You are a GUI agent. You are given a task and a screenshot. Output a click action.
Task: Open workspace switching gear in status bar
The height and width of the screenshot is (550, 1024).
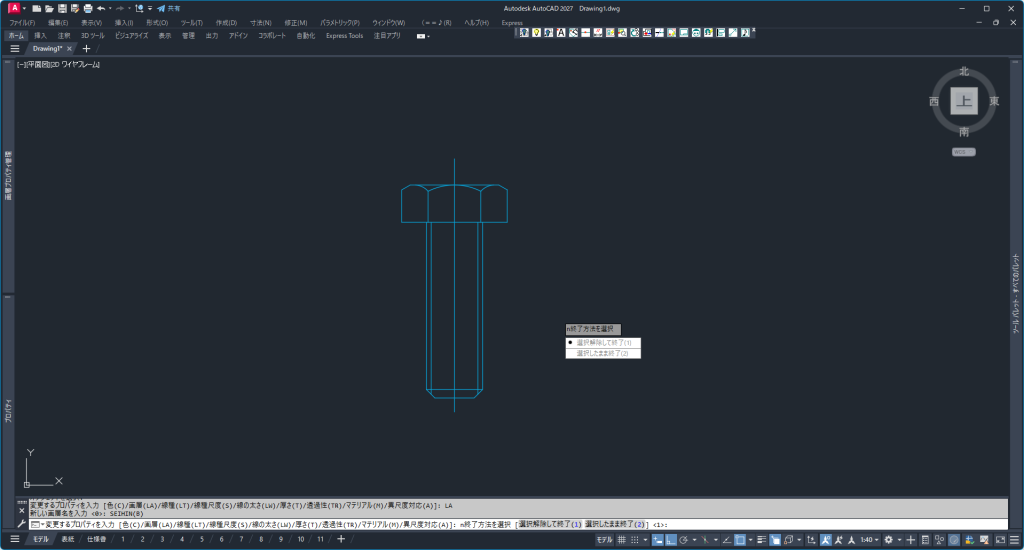coord(888,540)
